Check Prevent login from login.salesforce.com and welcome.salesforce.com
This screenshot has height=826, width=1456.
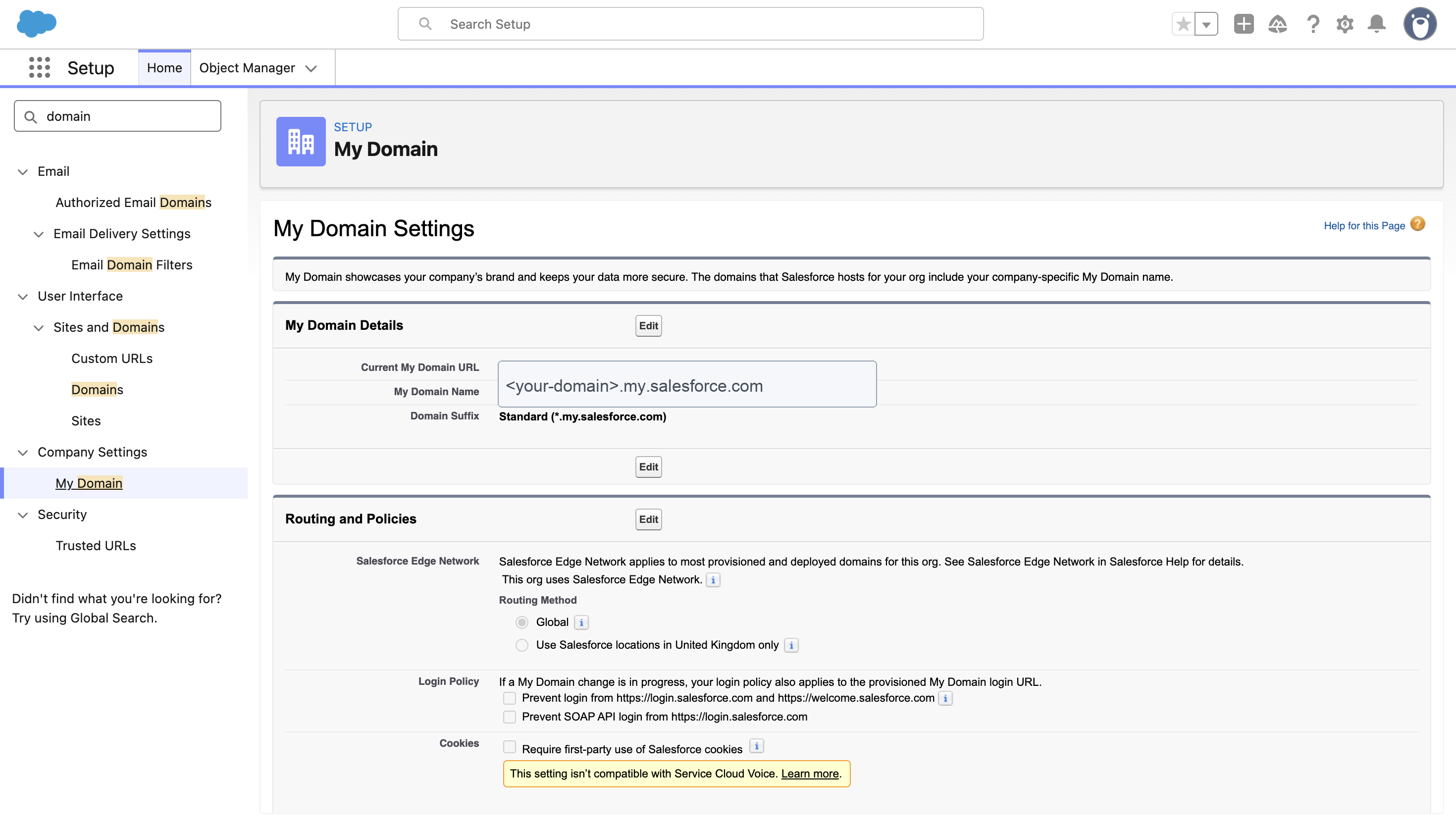click(509, 698)
